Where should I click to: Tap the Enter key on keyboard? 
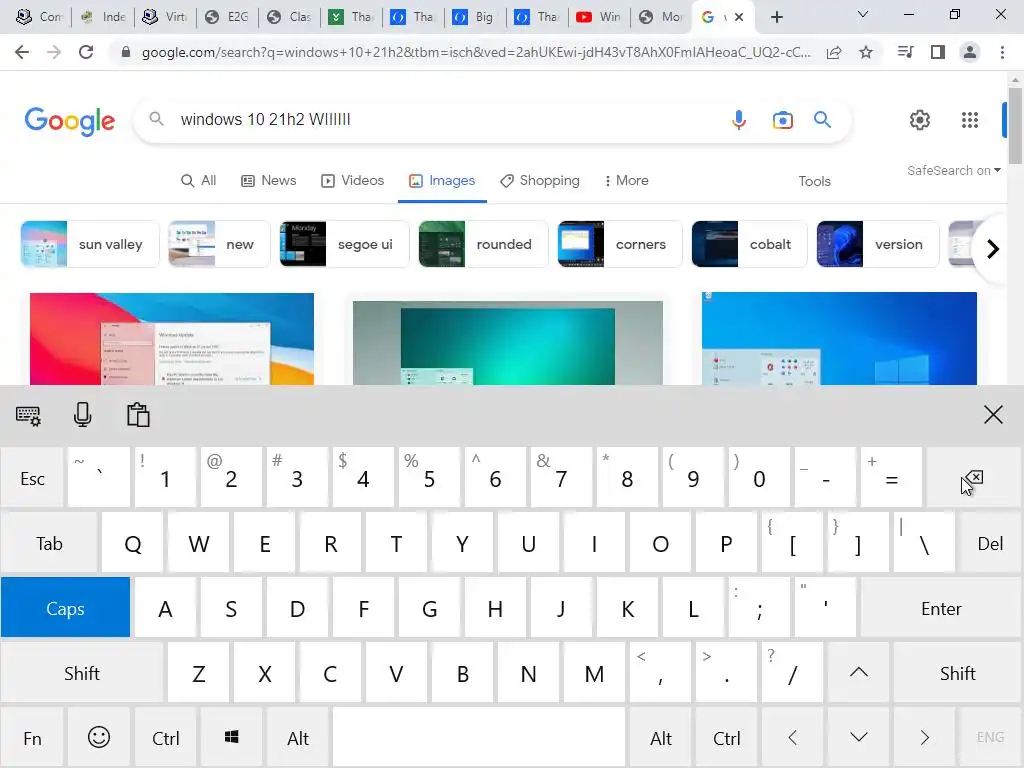941,608
